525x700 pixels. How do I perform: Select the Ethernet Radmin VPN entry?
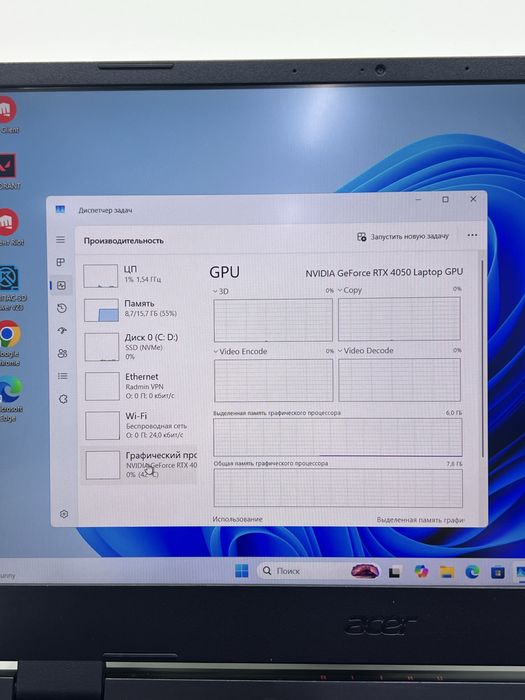click(x=140, y=386)
